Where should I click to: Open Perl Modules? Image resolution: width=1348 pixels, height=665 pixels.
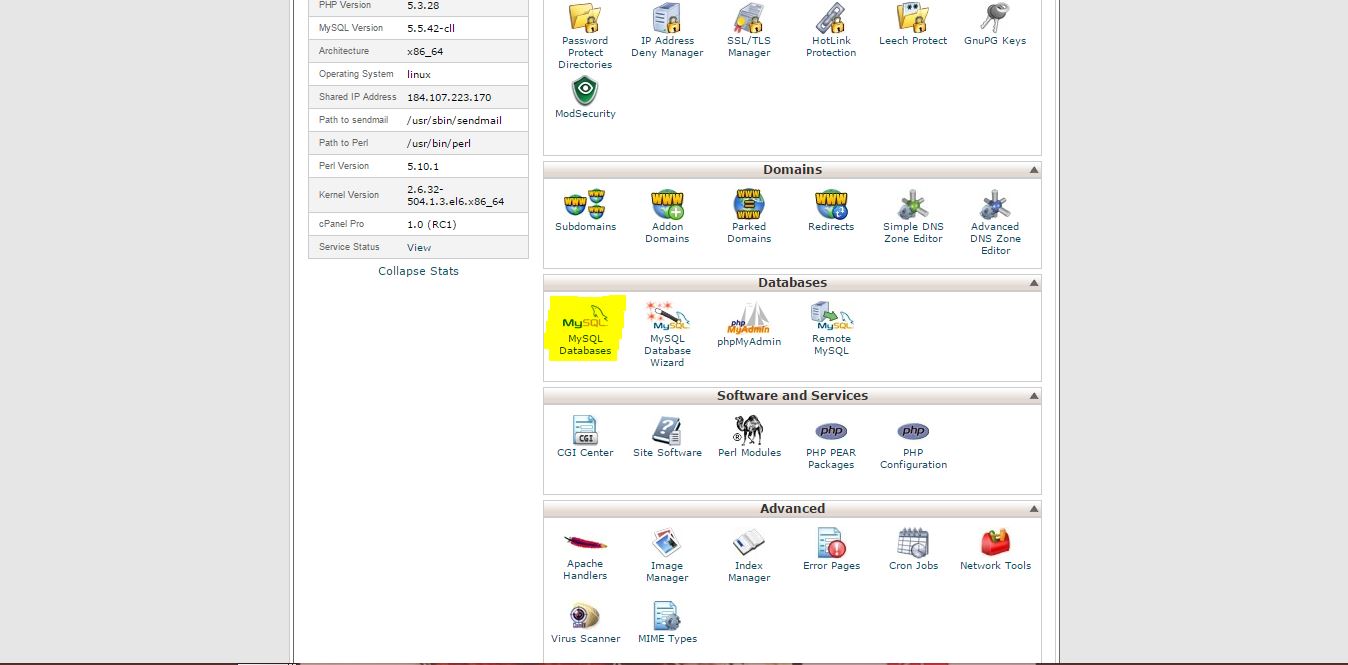749,437
